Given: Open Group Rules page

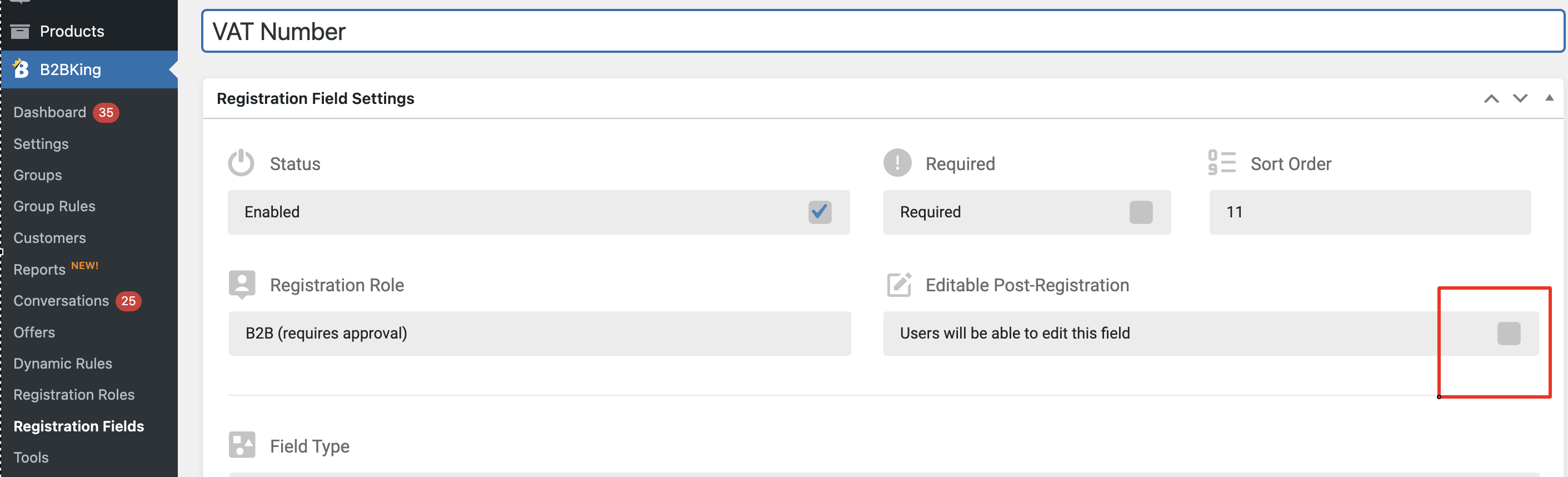Looking at the screenshot, I should tap(54, 206).
